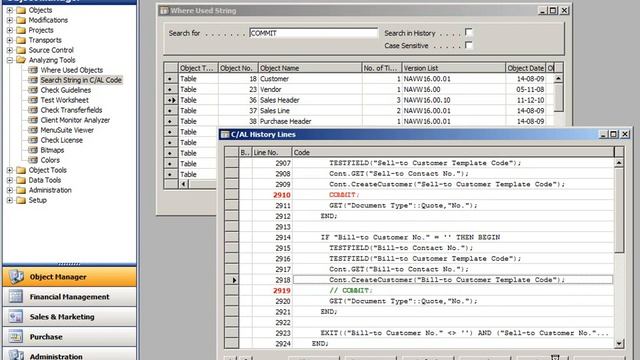Expand the Source Control folder node
The width and height of the screenshot is (640, 360).
pyautogui.click(x=10, y=50)
